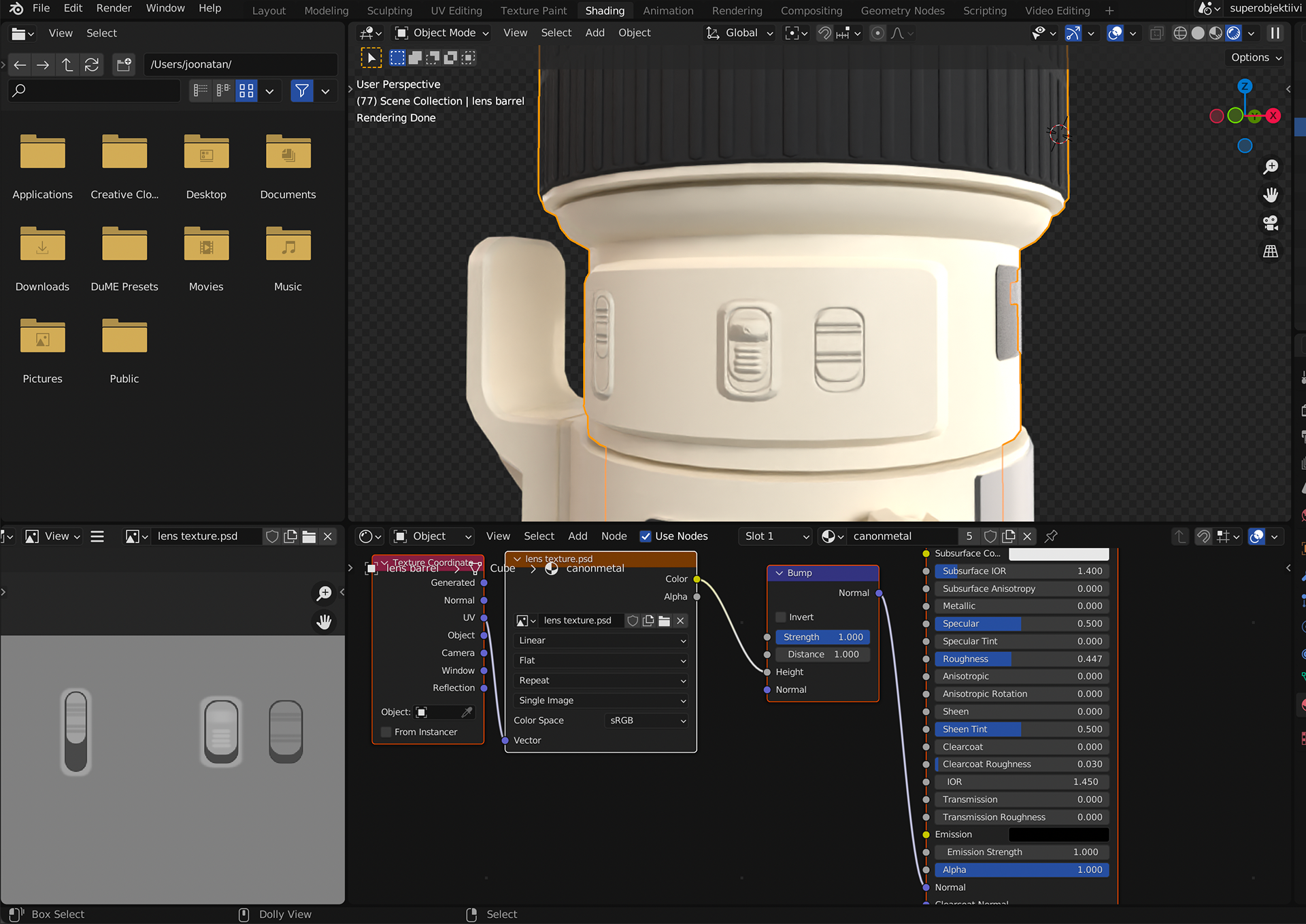
Task: Switch to the UV Editing workspace tab
Action: tap(456, 11)
